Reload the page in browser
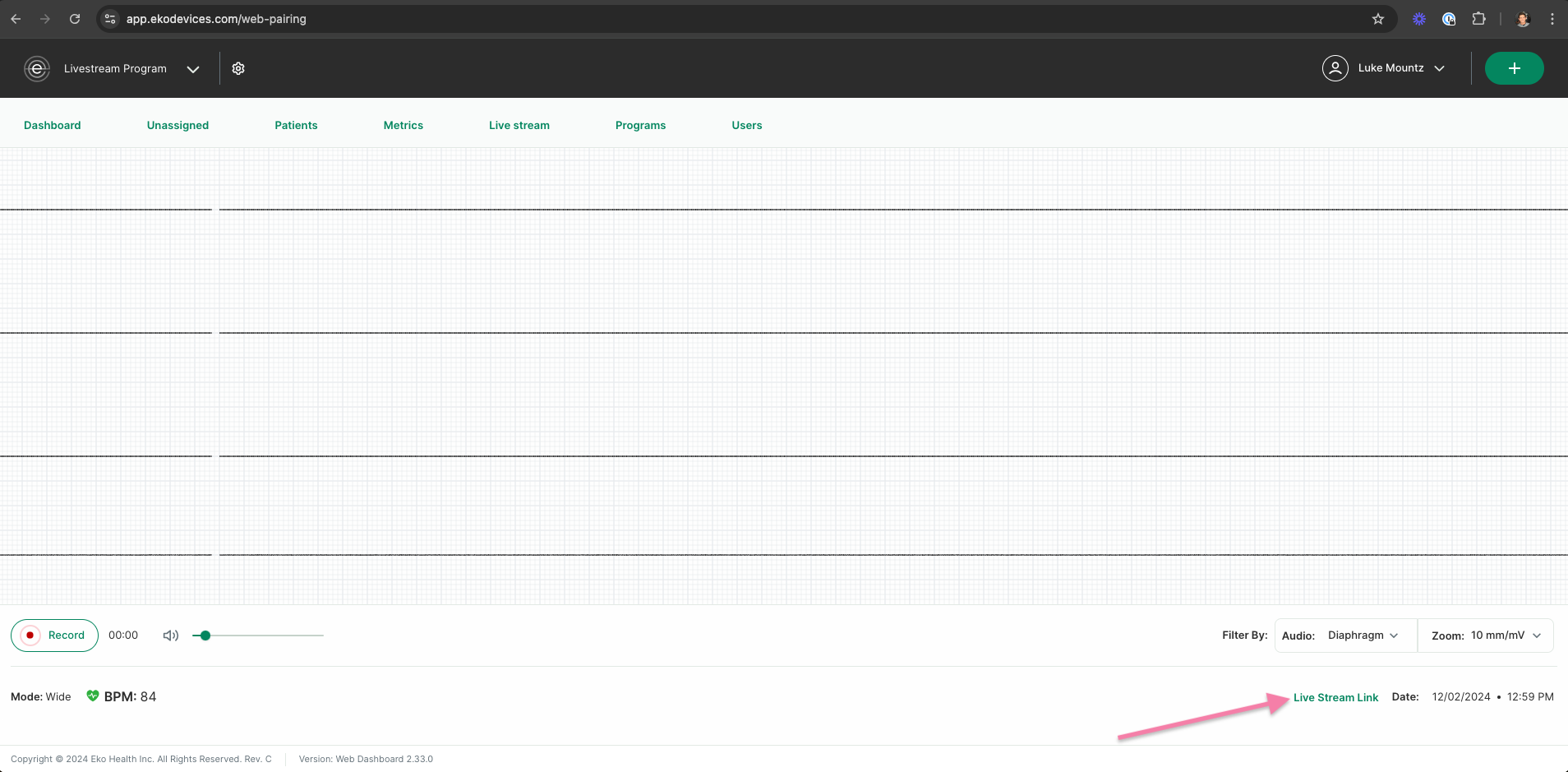This screenshot has width=1568, height=772. (75, 19)
